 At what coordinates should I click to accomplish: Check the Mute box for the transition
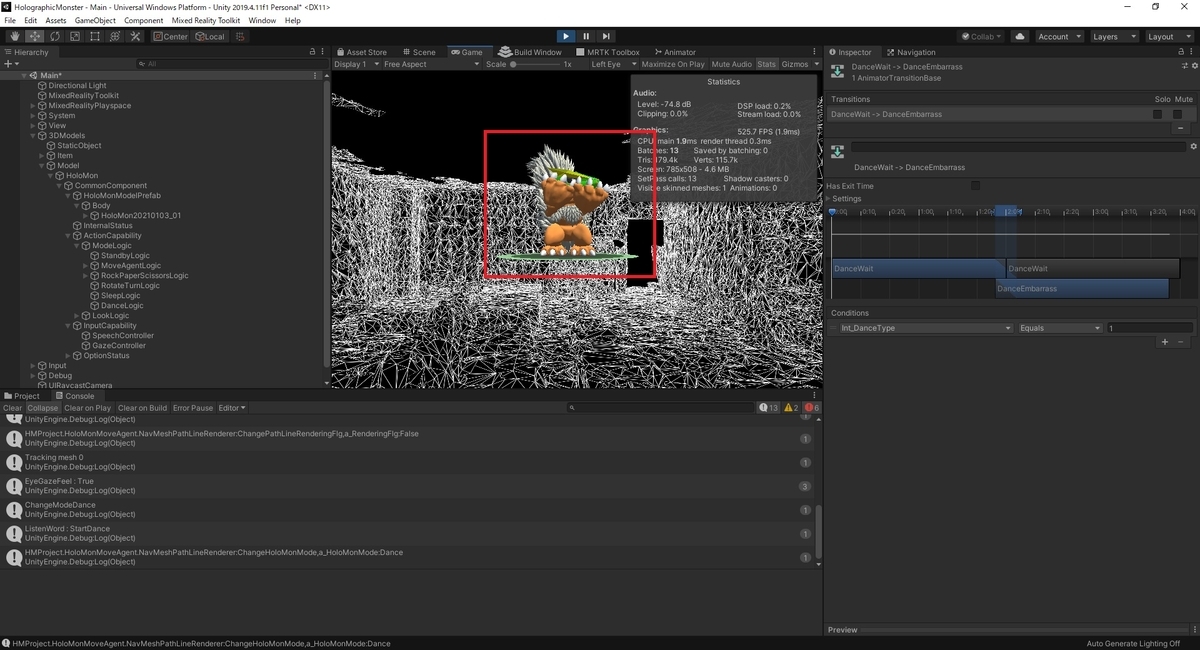[x=1178, y=114]
